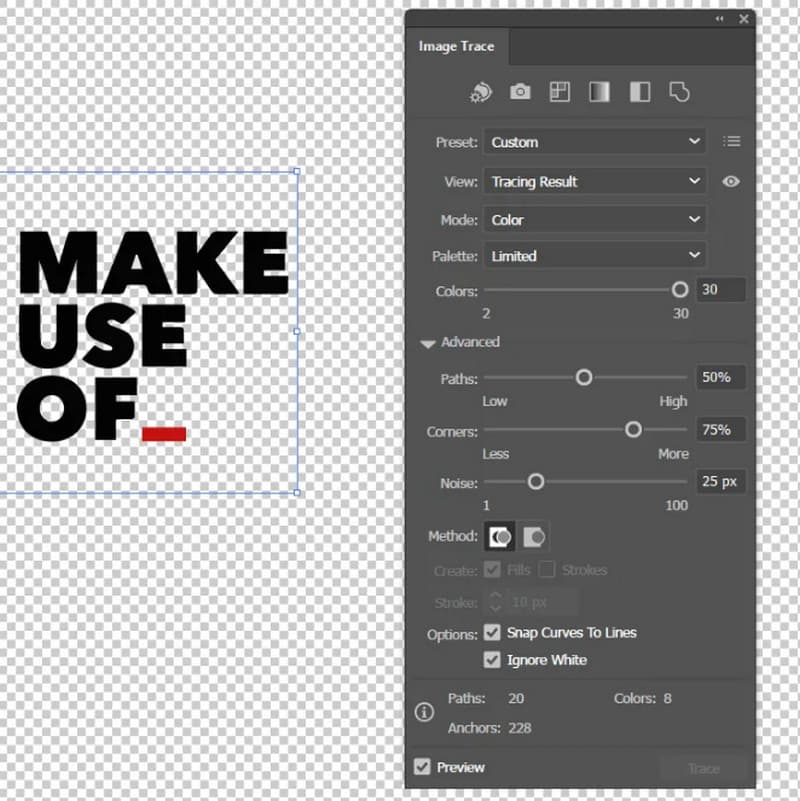This screenshot has width=800, height=801.
Task: Toggle the Preview checkbox
Action: [422, 767]
